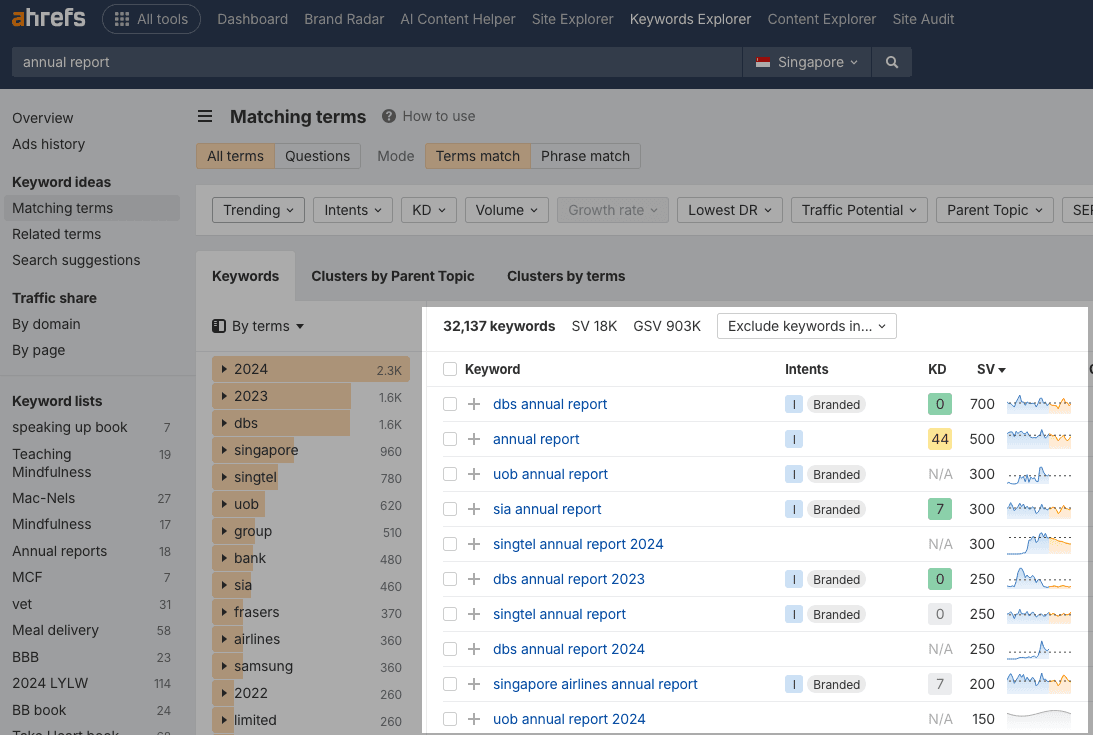Open the dbs annual report 2023 keyword link
Viewport: 1093px width, 735px height.
(x=568, y=579)
